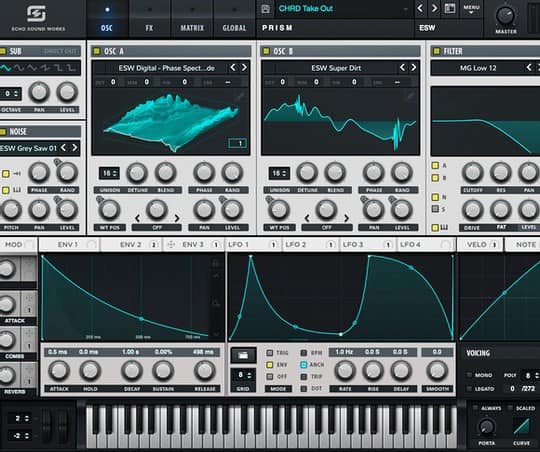The width and height of the screenshot is (540, 452).
Task: Go to previous preset arrow
Action: pos(420,8)
